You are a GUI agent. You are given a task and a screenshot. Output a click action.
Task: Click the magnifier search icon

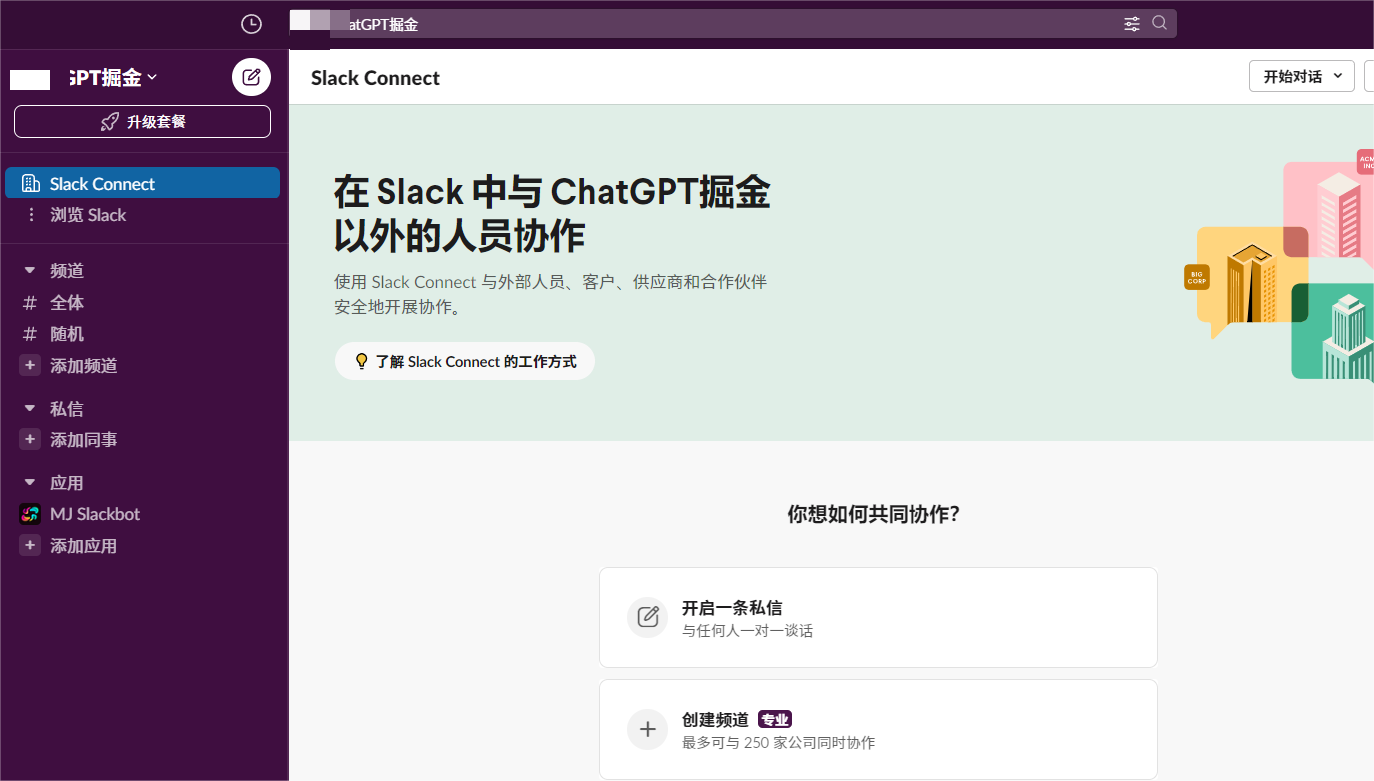click(1159, 23)
